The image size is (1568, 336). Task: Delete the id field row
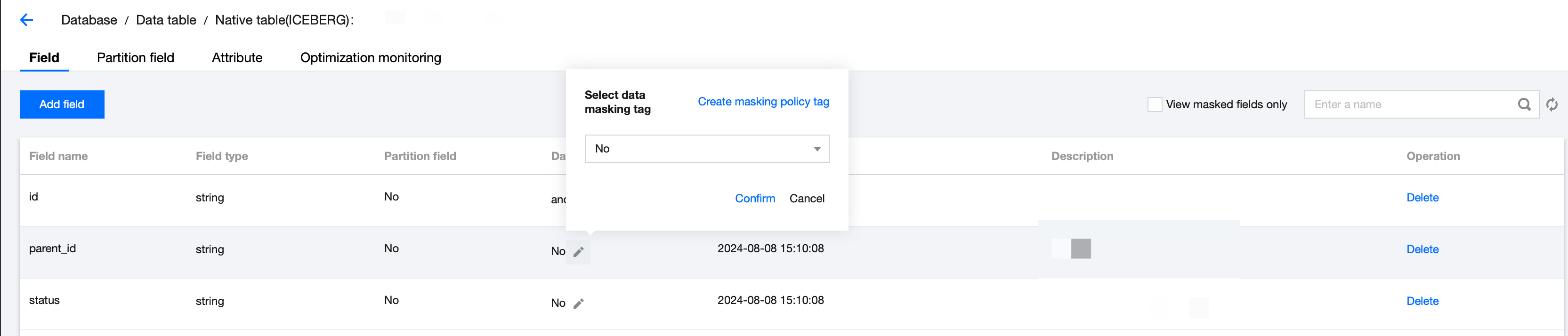click(1422, 198)
